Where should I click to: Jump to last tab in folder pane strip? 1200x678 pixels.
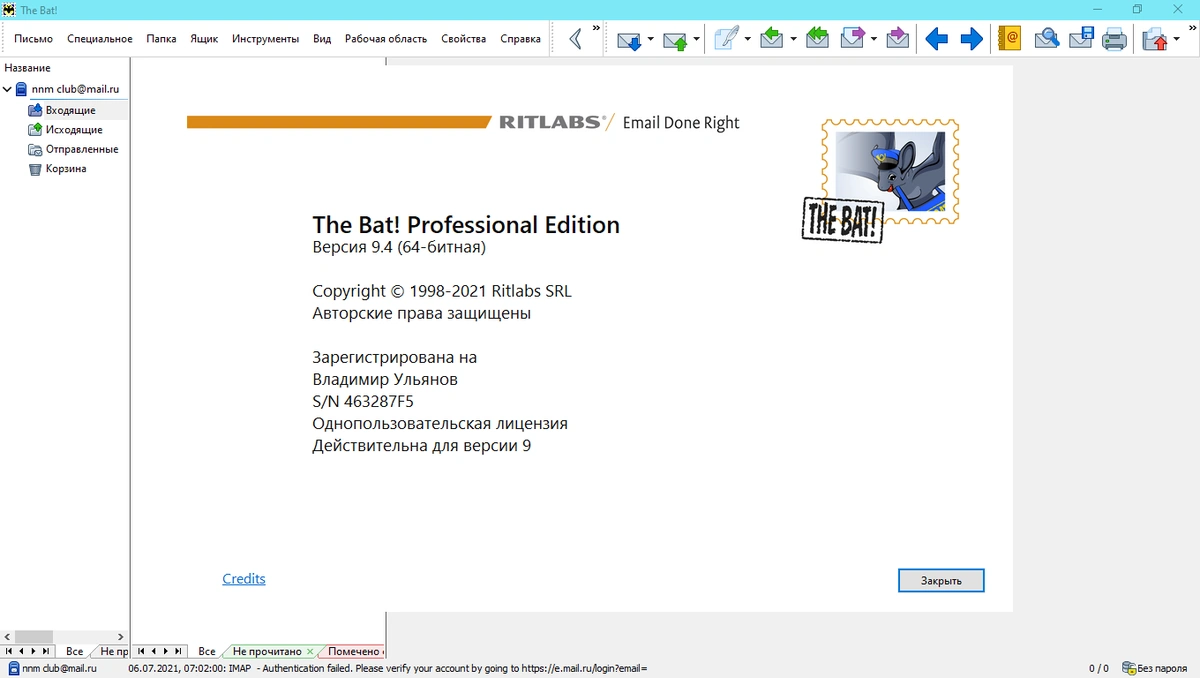point(46,651)
